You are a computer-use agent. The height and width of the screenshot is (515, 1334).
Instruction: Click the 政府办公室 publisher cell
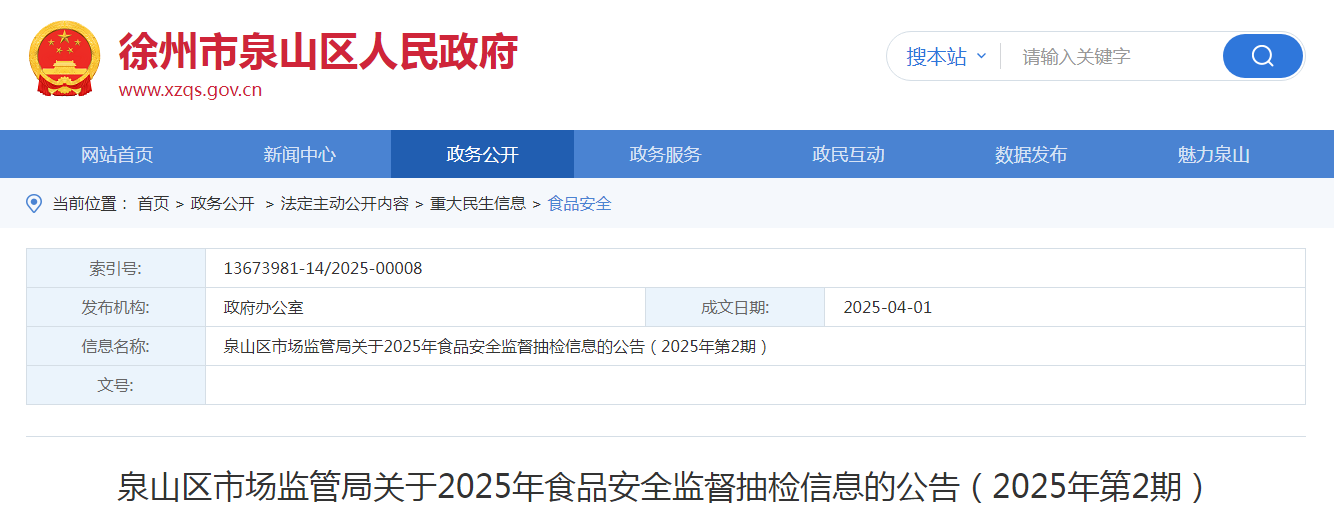click(x=425, y=307)
